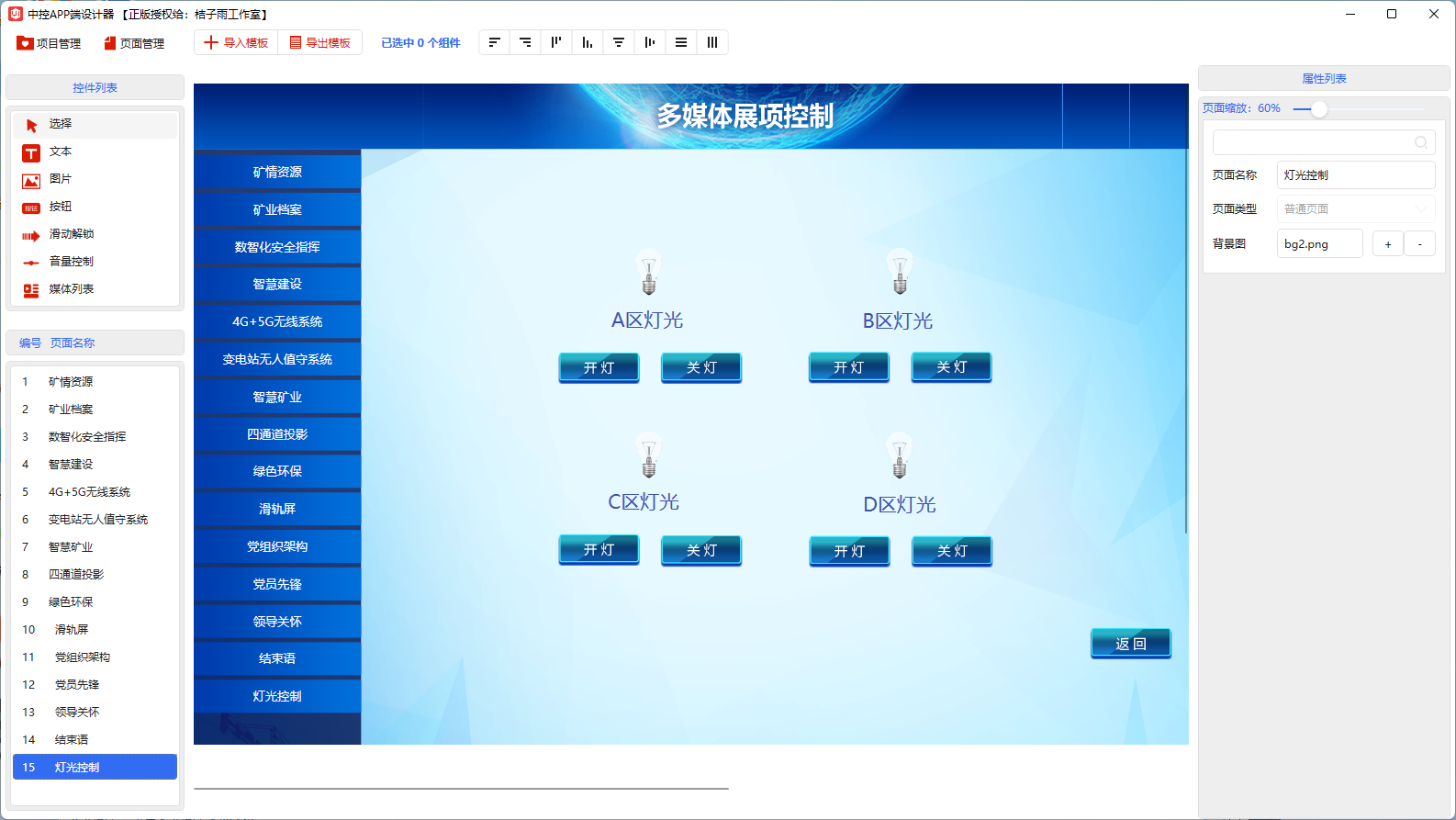Select page 14 结束语 in list

pos(95,740)
